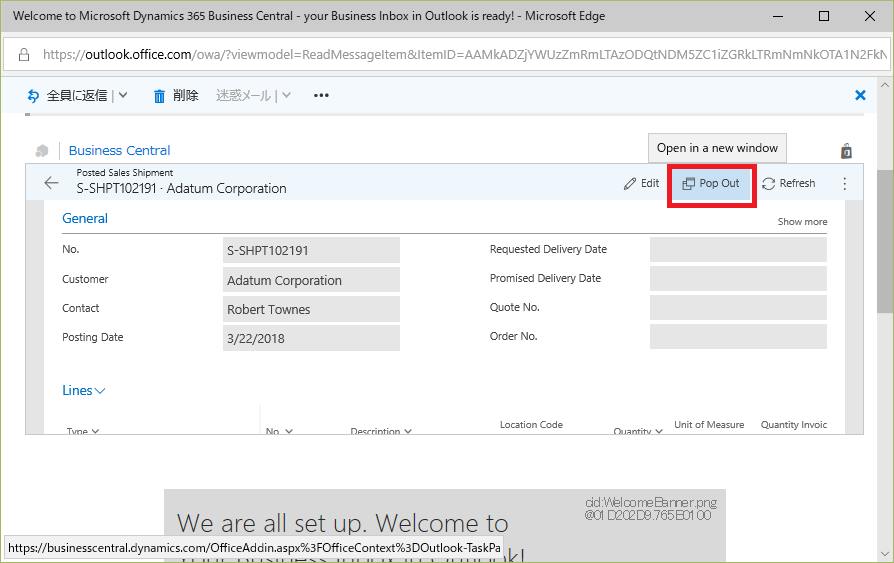This screenshot has width=894, height=563.
Task: Click the Customer field Adatum Corporation
Action: click(x=311, y=280)
